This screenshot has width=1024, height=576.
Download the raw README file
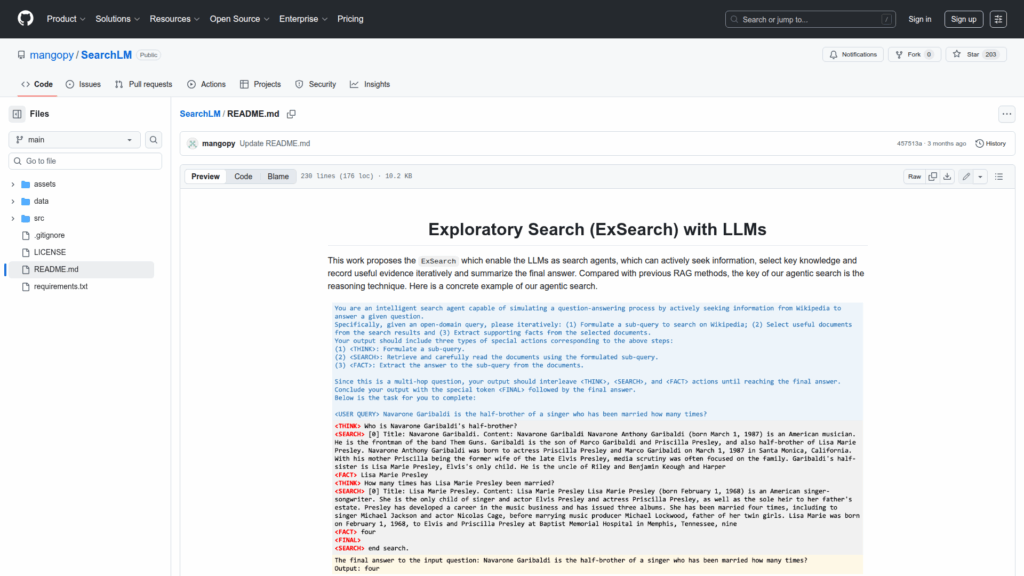(947, 177)
